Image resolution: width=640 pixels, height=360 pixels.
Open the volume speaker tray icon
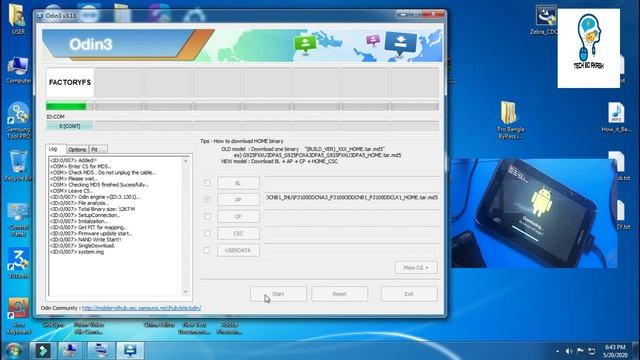point(569,351)
